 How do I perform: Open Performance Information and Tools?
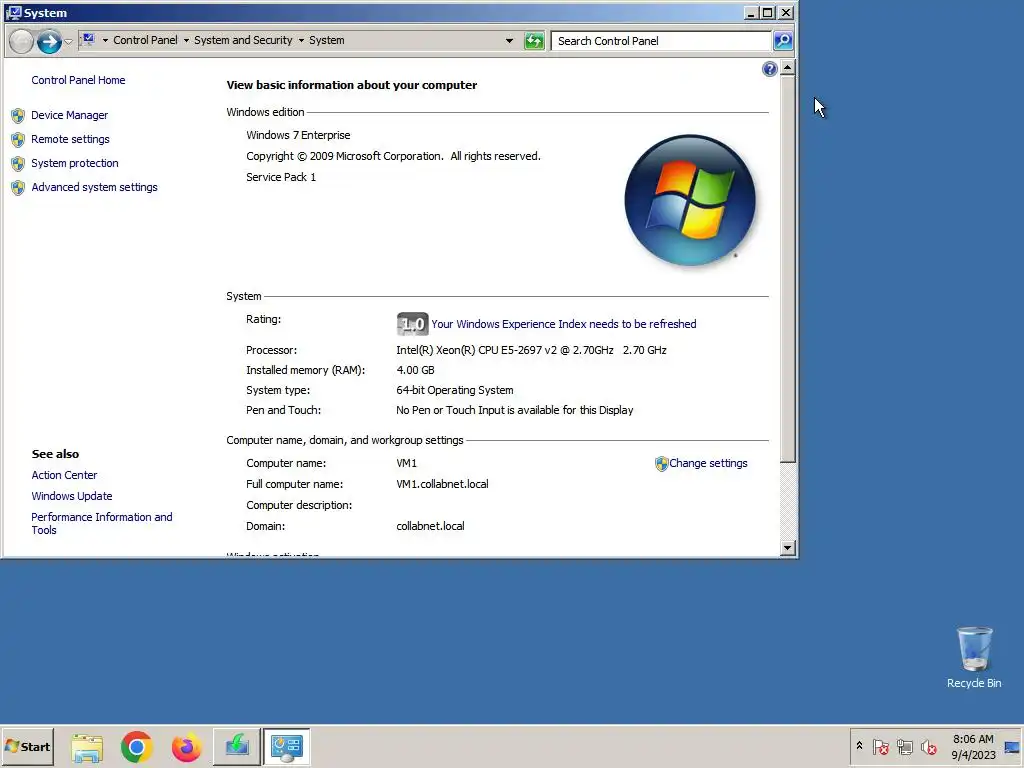(102, 523)
